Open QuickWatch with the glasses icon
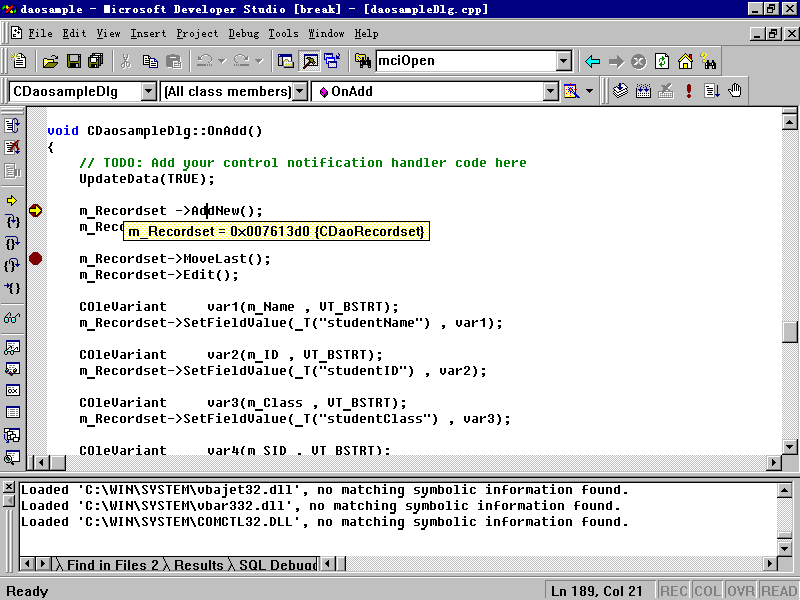 pos(12,318)
